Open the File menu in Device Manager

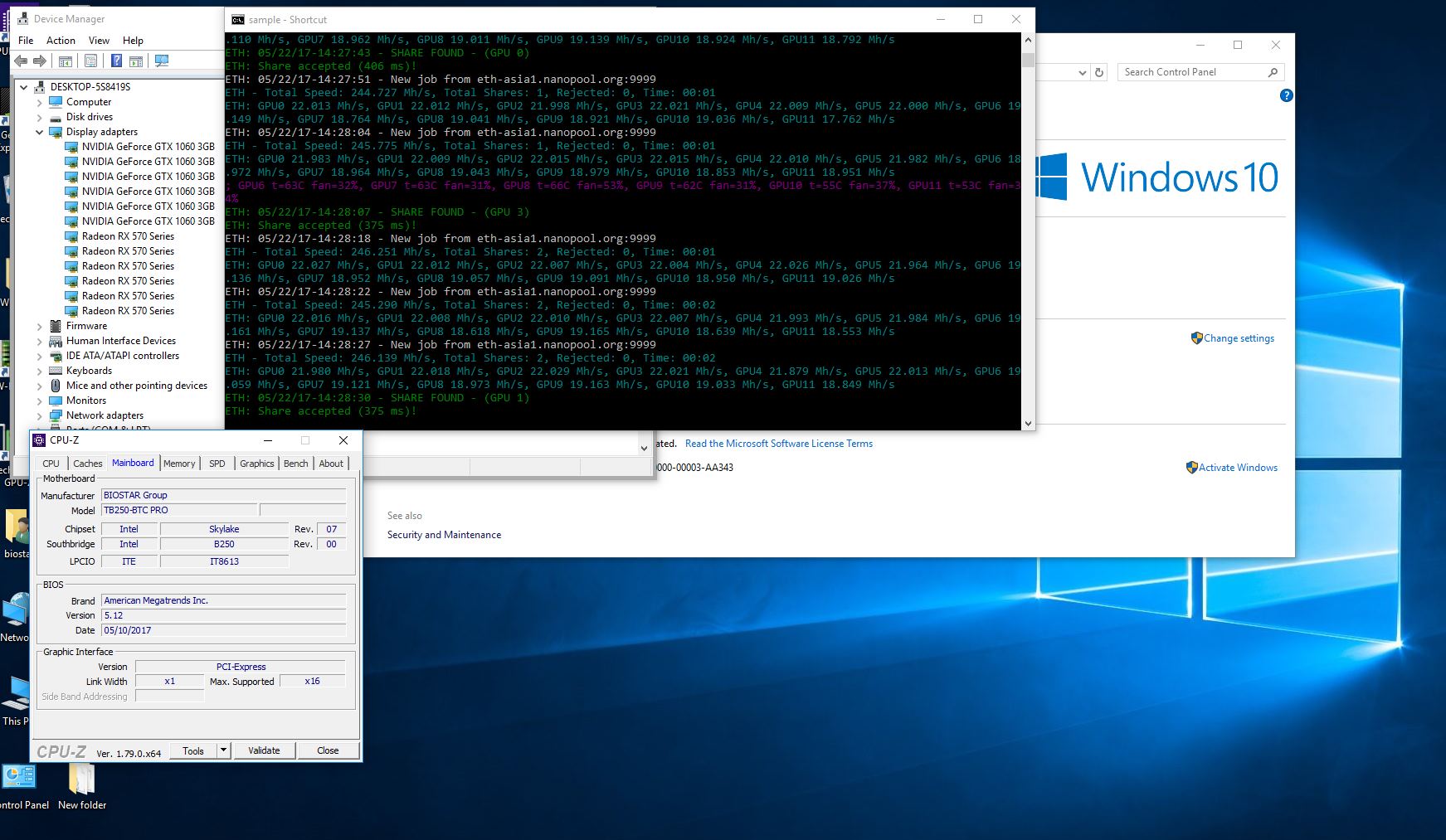coord(26,40)
